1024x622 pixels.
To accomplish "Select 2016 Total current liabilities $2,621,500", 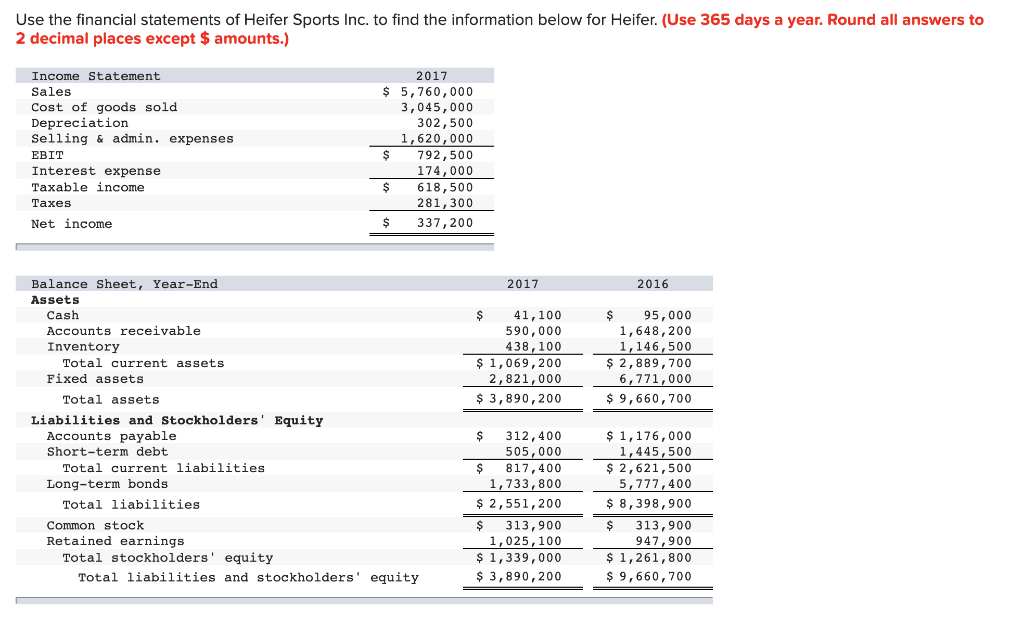I will tap(648, 468).
